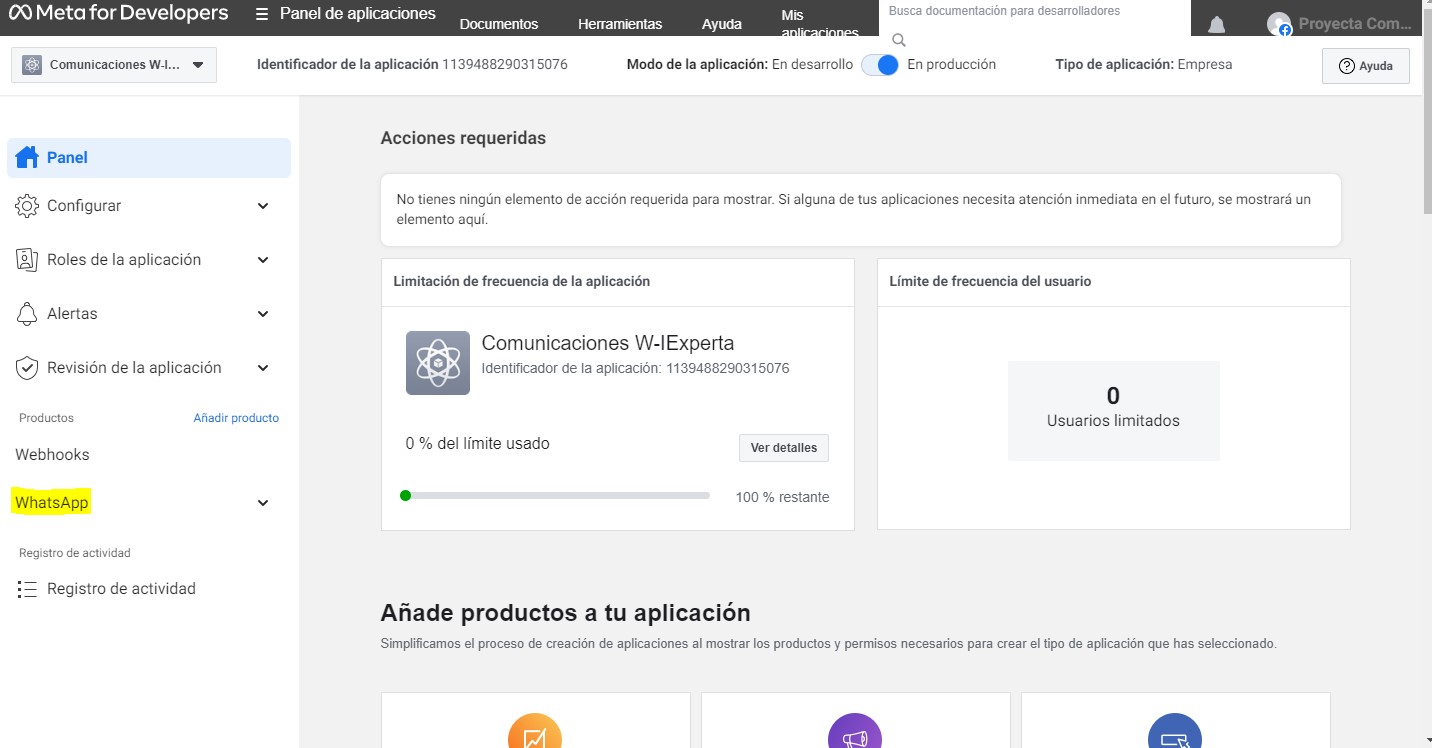Click the Configurar gear icon
The width and height of the screenshot is (1432, 748).
click(x=27, y=205)
